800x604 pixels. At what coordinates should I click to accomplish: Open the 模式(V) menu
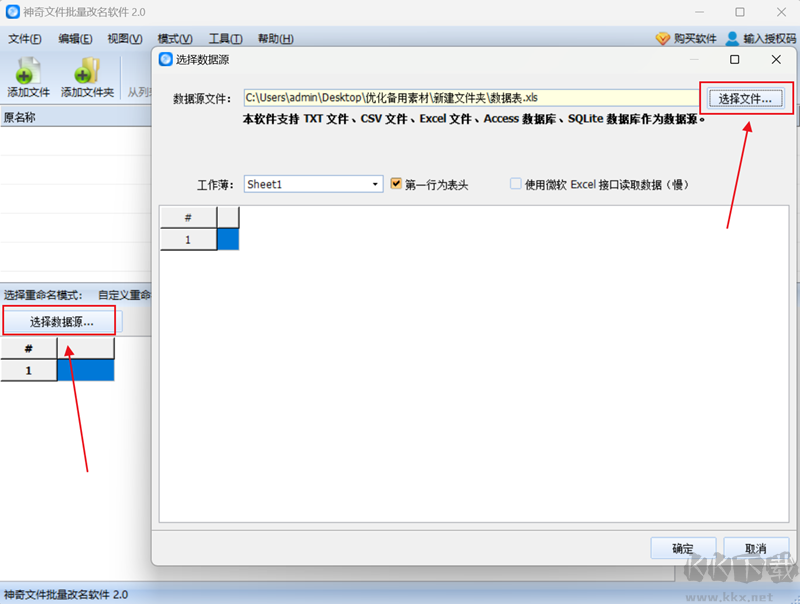(175, 39)
